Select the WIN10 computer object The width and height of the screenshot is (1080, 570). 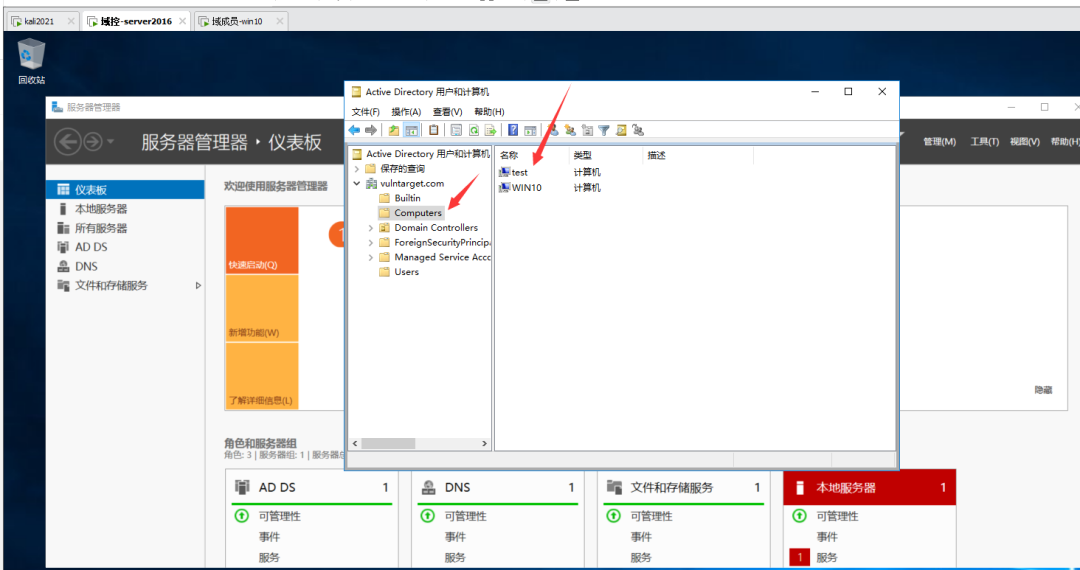point(526,187)
